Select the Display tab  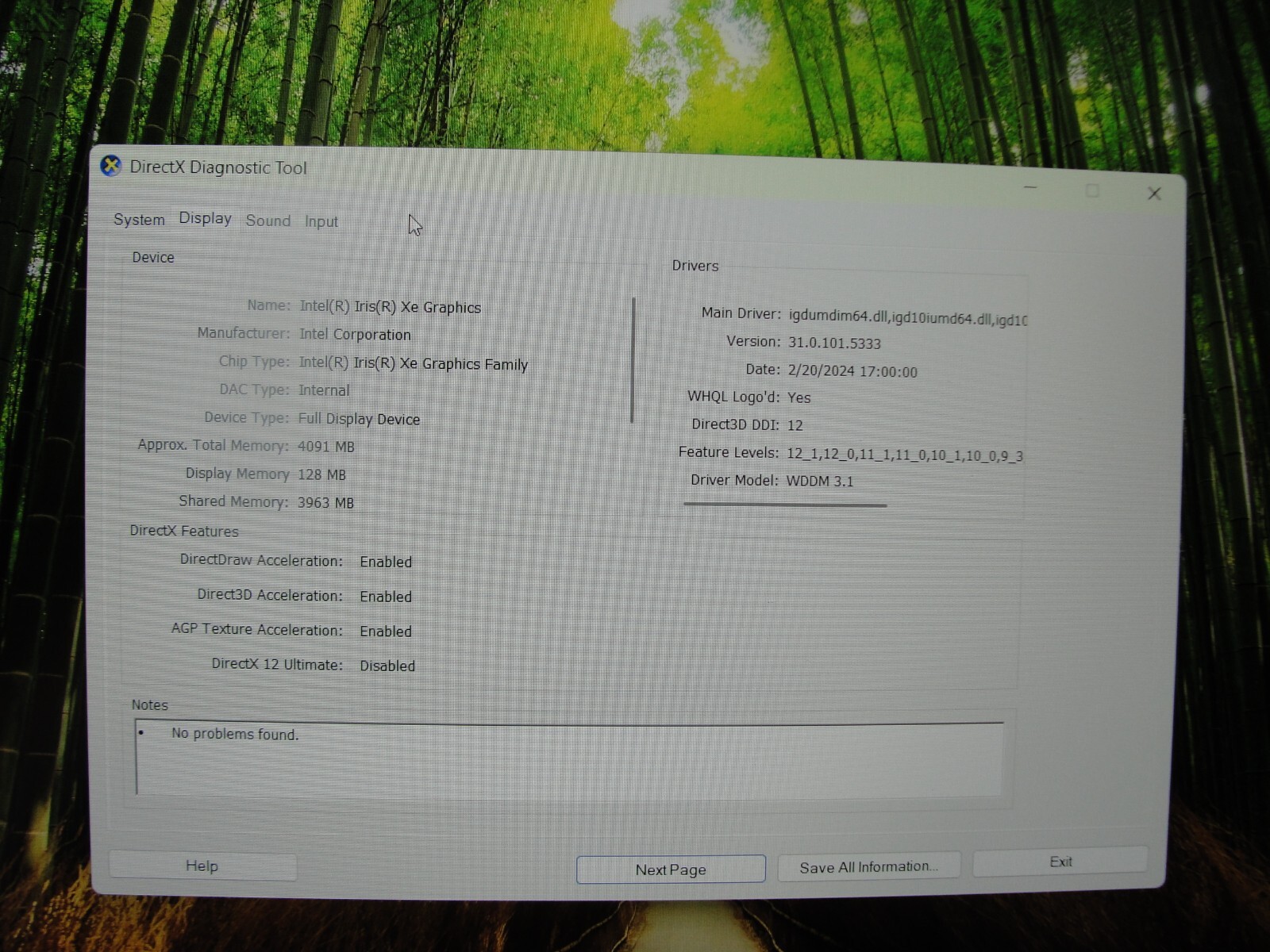coord(205,218)
